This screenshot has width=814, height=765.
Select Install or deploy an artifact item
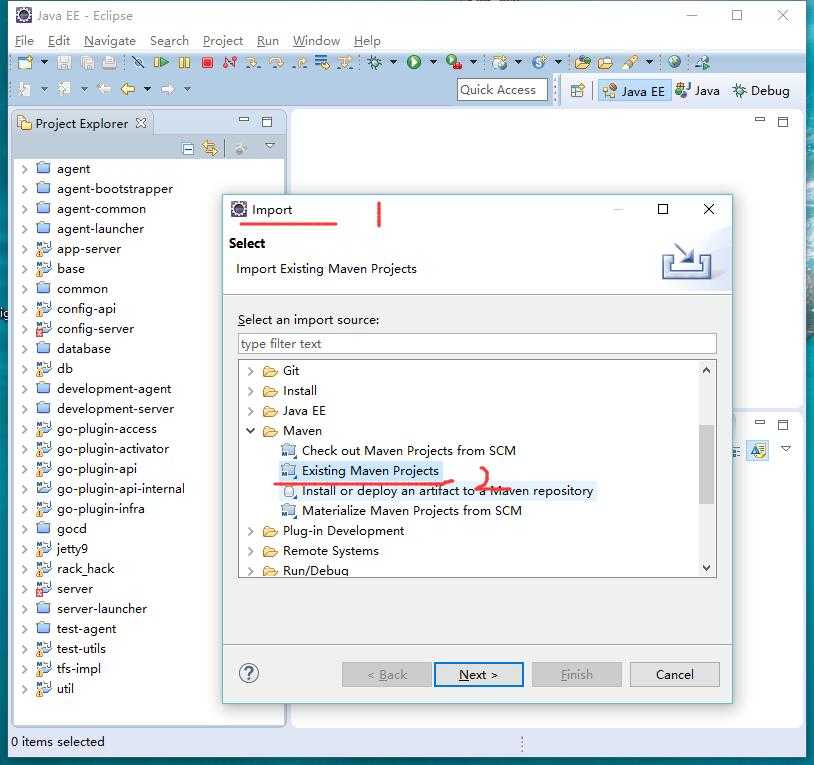coord(438,490)
